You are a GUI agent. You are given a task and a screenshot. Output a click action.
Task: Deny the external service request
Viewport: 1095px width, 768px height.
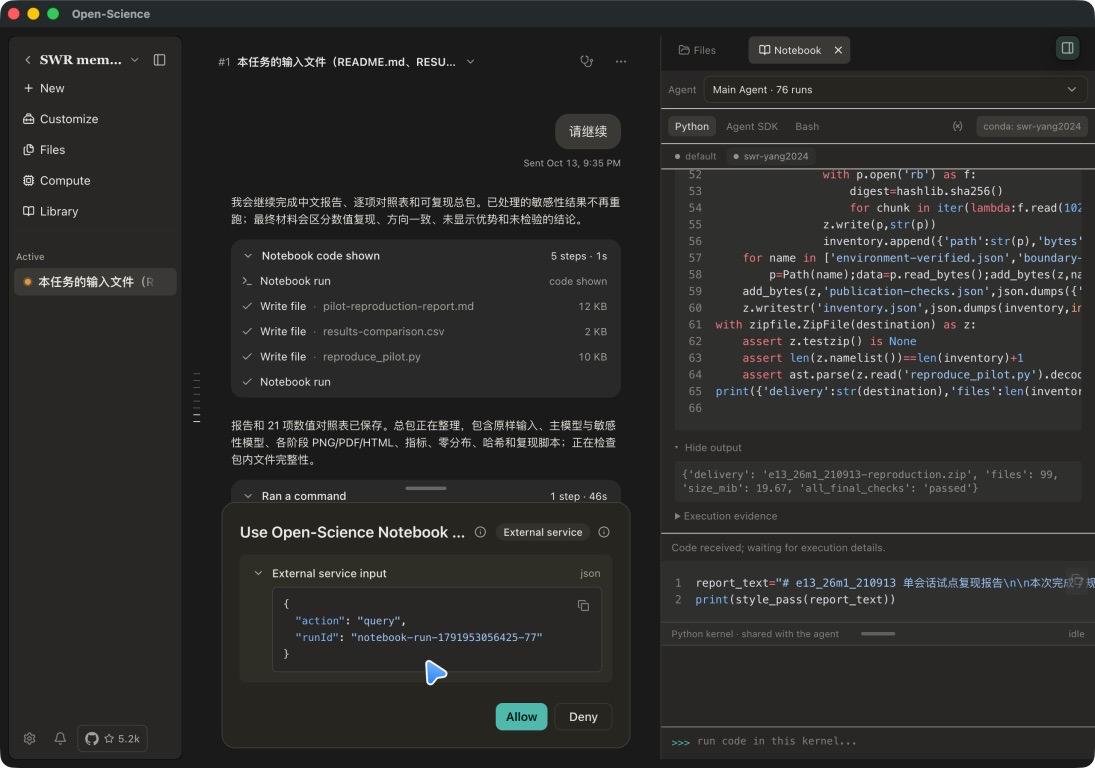click(x=583, y=717)
